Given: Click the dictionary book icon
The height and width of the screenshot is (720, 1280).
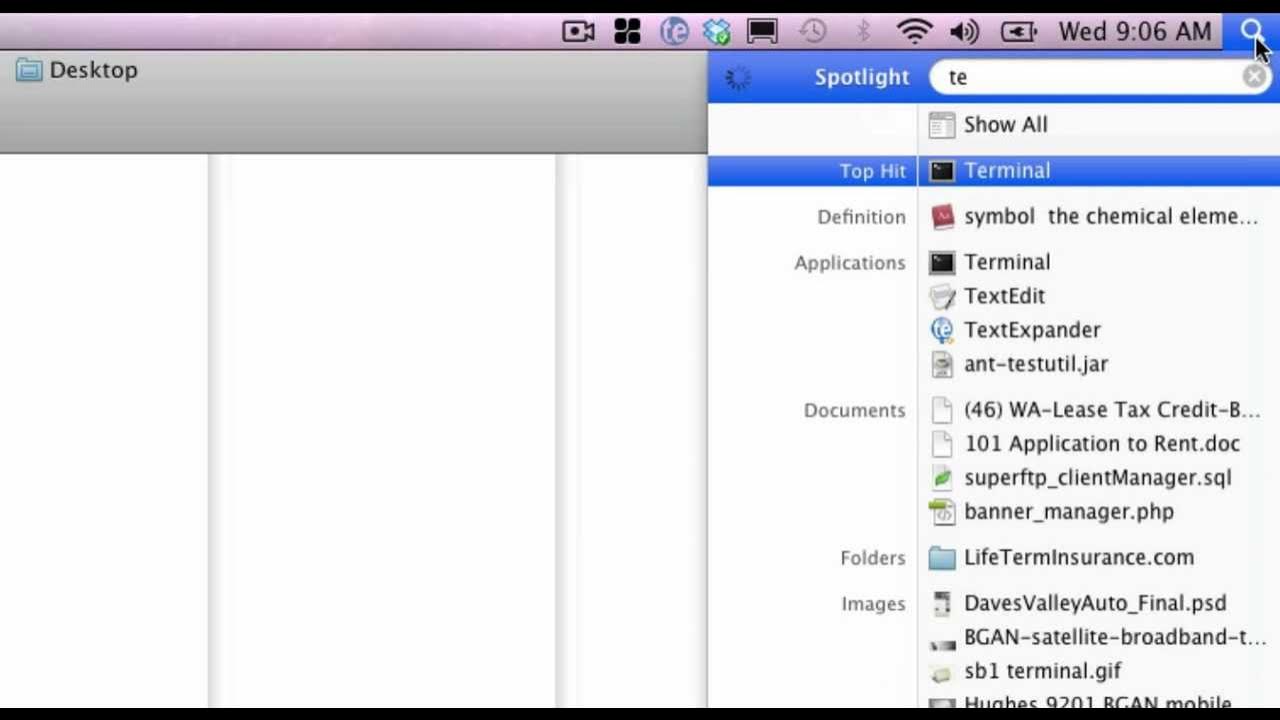Looking at the screenshot, I should click(942, 217).
